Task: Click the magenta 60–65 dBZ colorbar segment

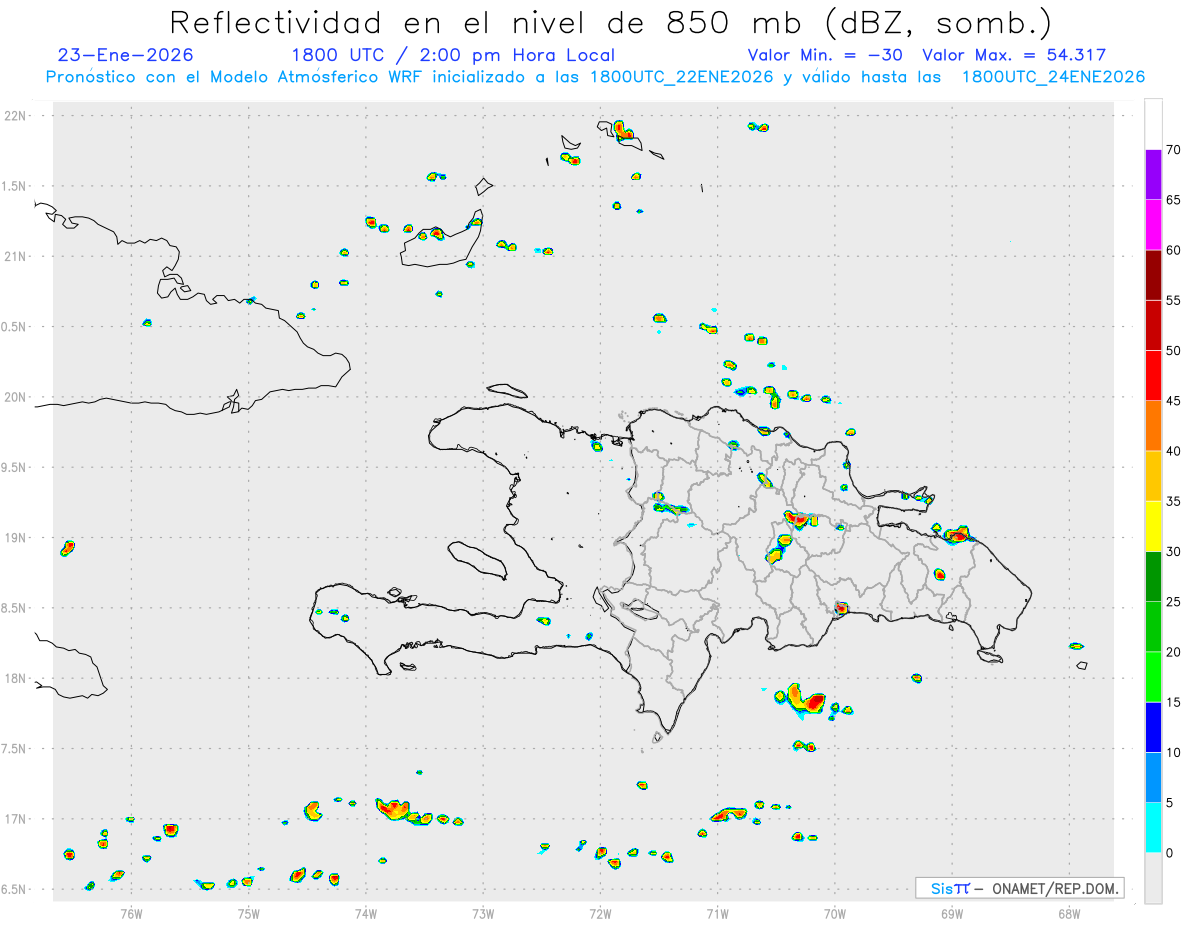Action: [1153, 224]
